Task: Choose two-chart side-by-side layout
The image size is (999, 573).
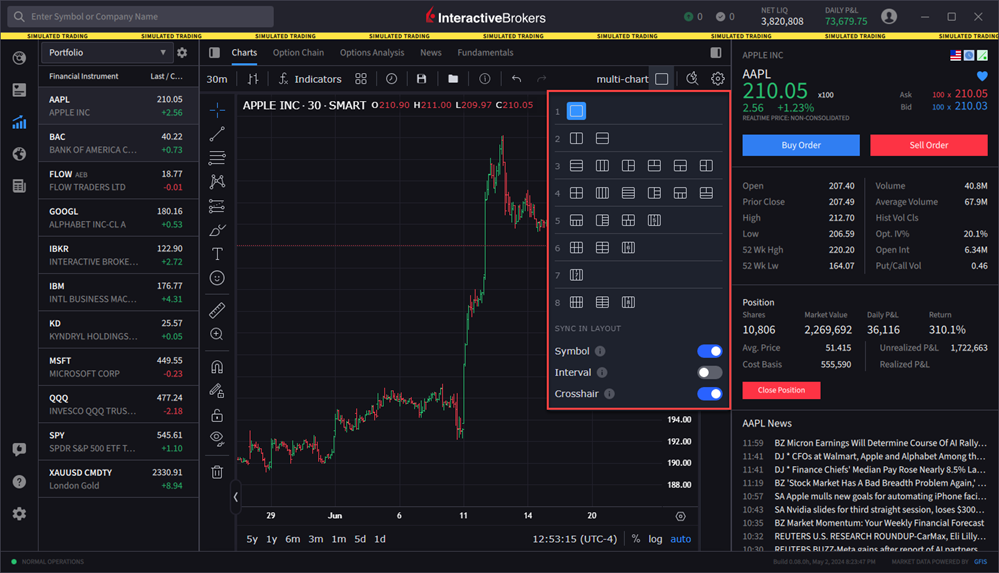Action: coord(576,138)
